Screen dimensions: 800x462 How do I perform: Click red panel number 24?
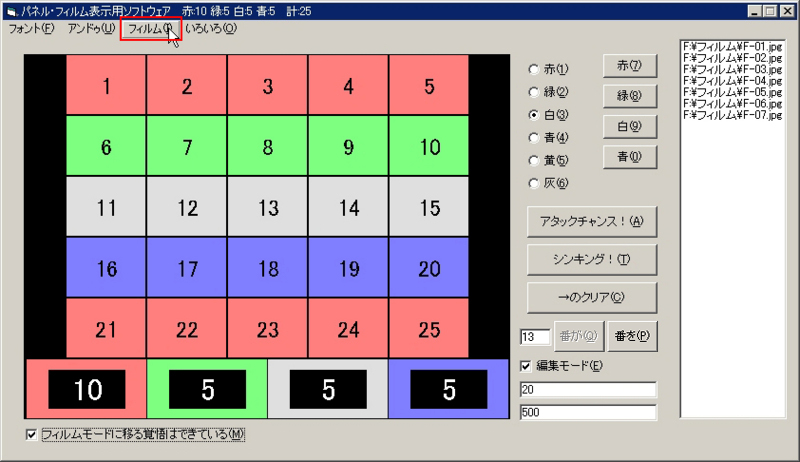[x=348, y=328]
